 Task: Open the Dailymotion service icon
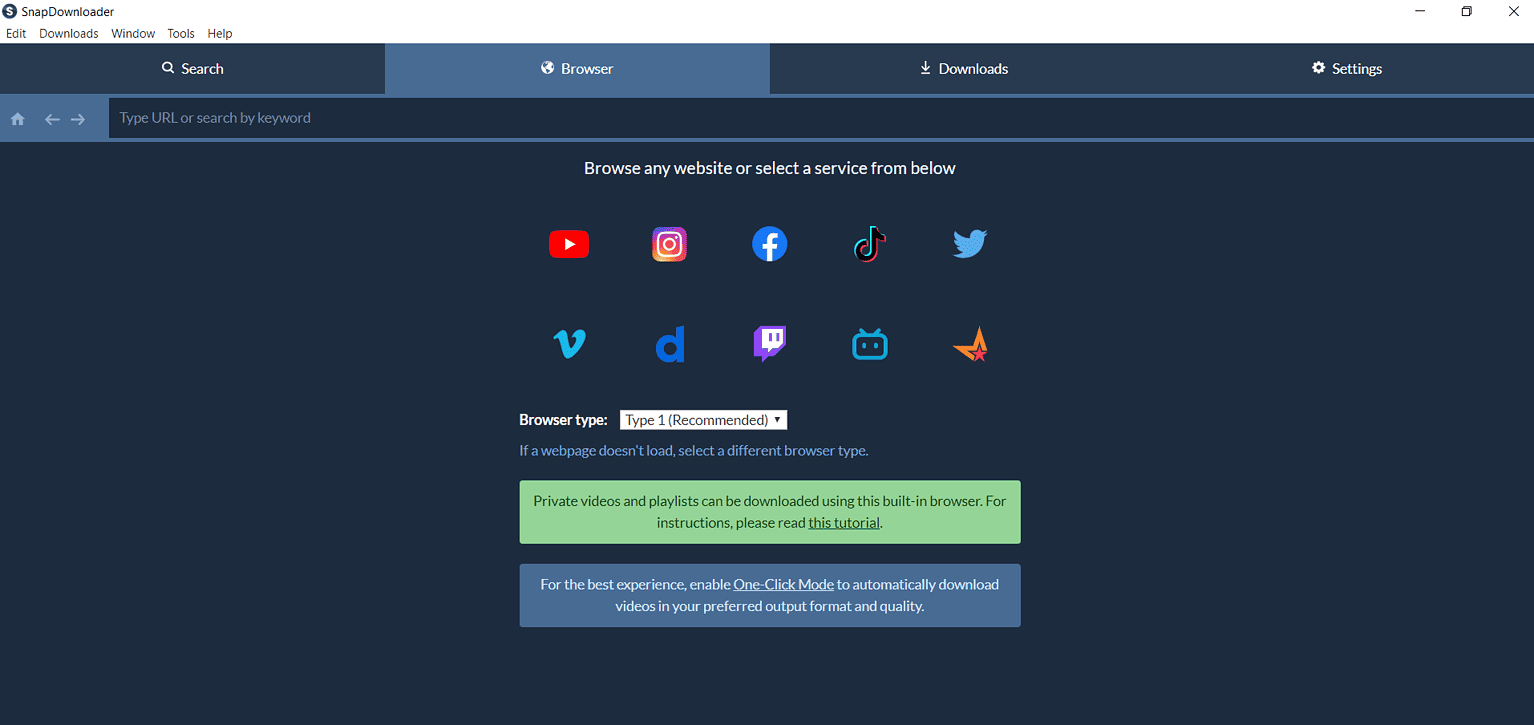coord(669,343)
